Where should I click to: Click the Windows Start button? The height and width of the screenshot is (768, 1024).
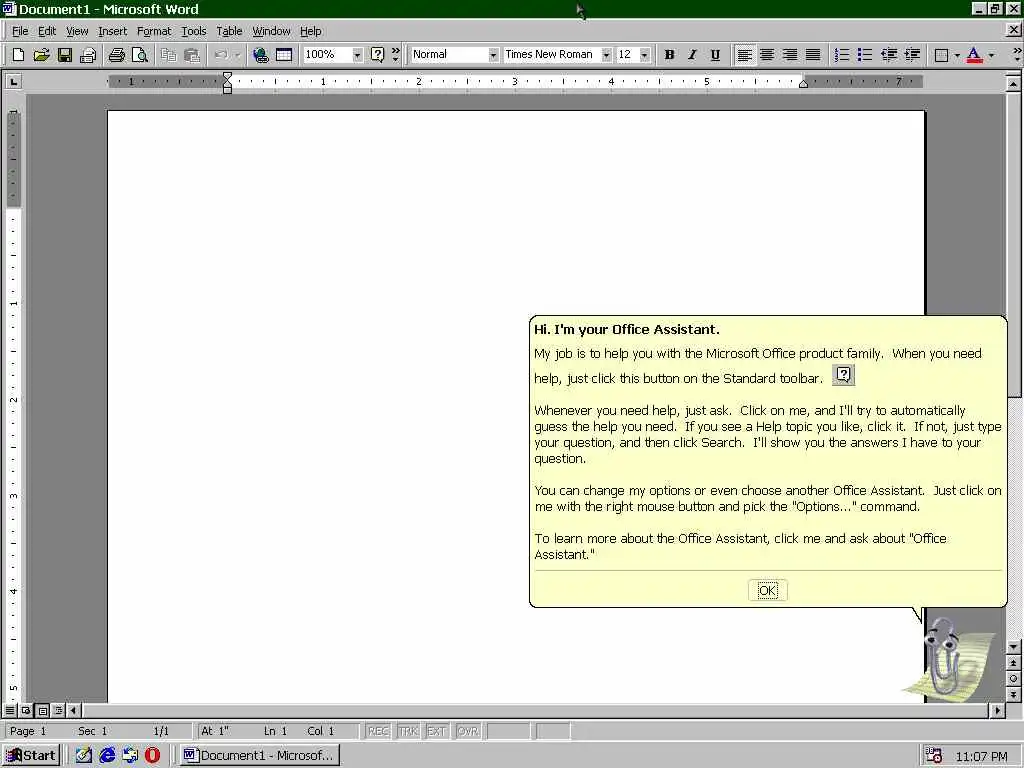pyautogui.click(x=31, y=756)
